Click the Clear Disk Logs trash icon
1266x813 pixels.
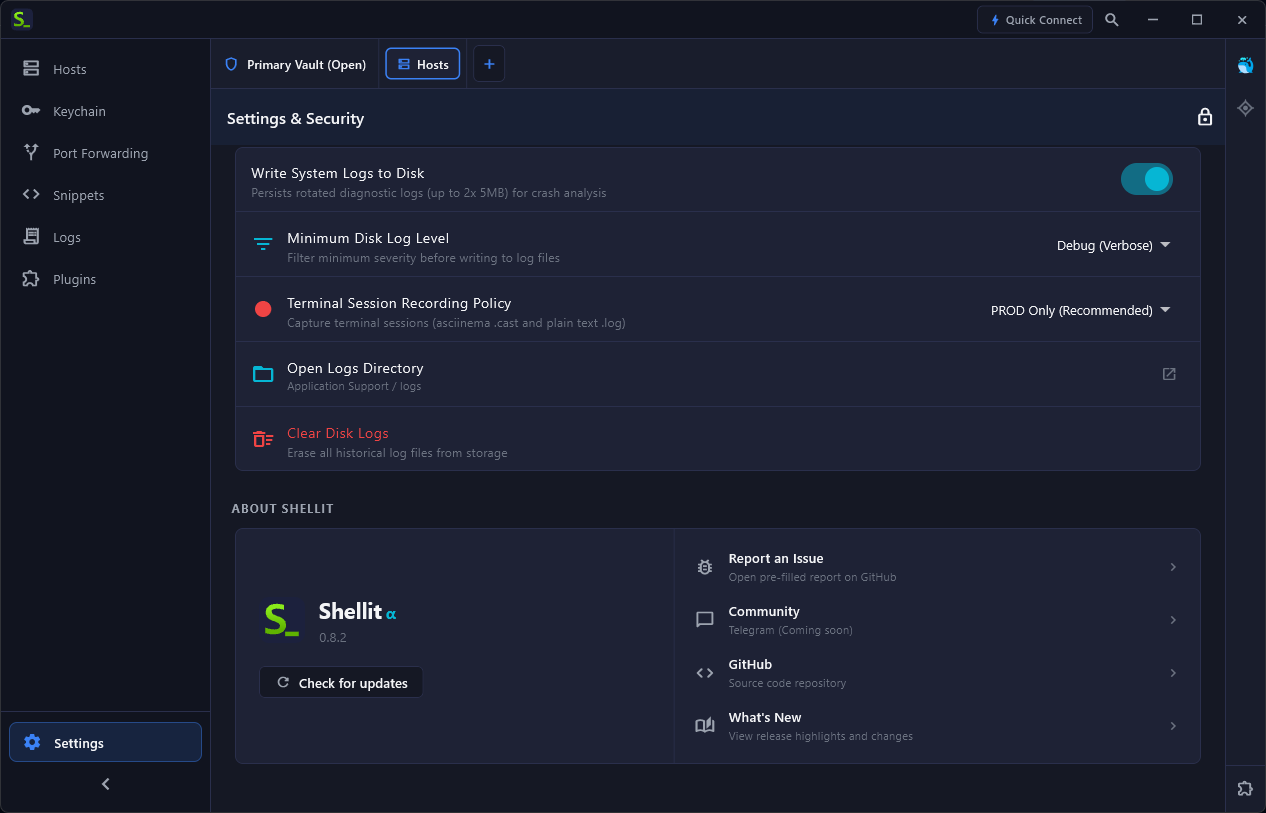(263, 439)
